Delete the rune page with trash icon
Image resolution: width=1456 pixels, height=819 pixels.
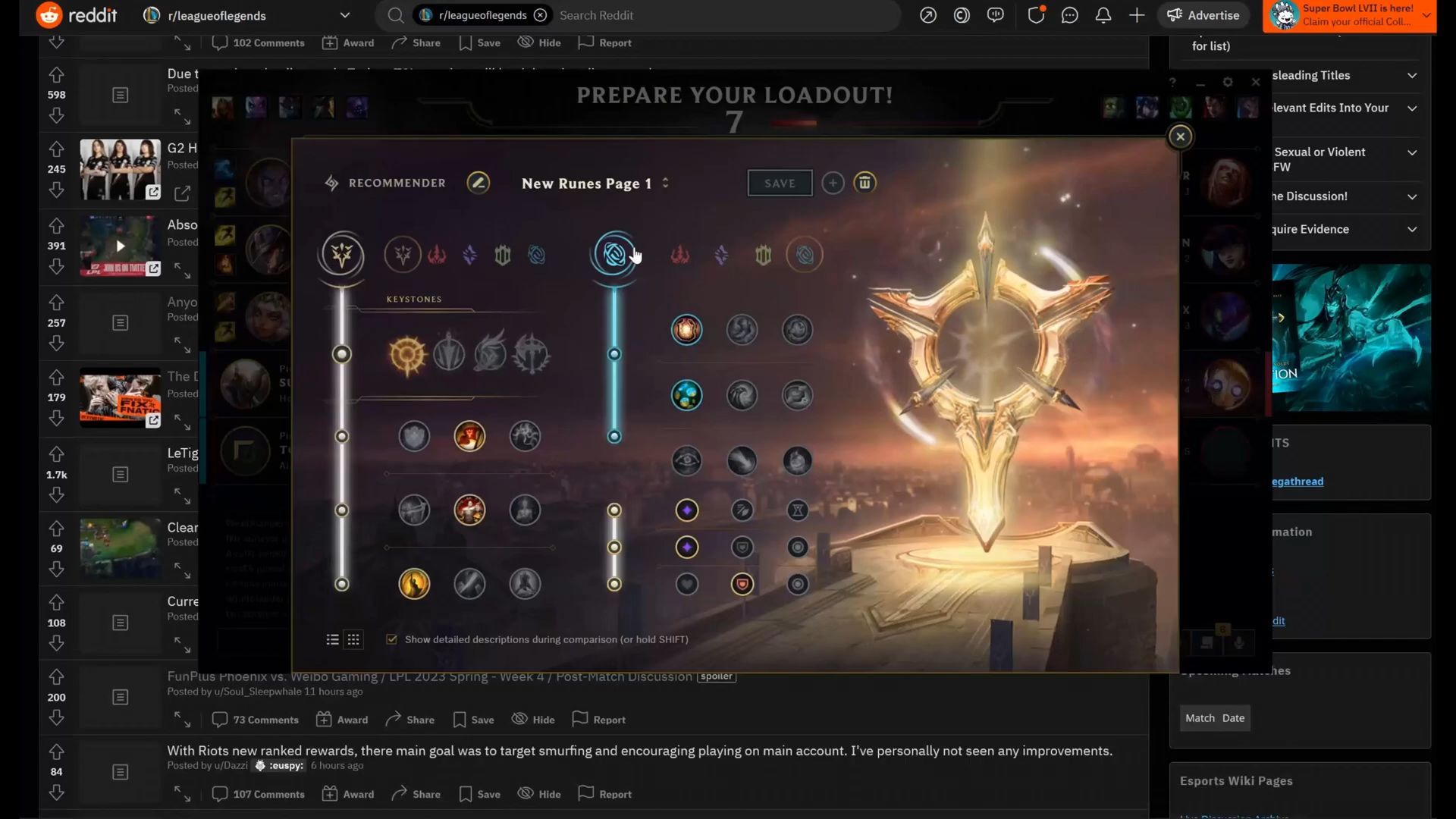click(864, 183)
